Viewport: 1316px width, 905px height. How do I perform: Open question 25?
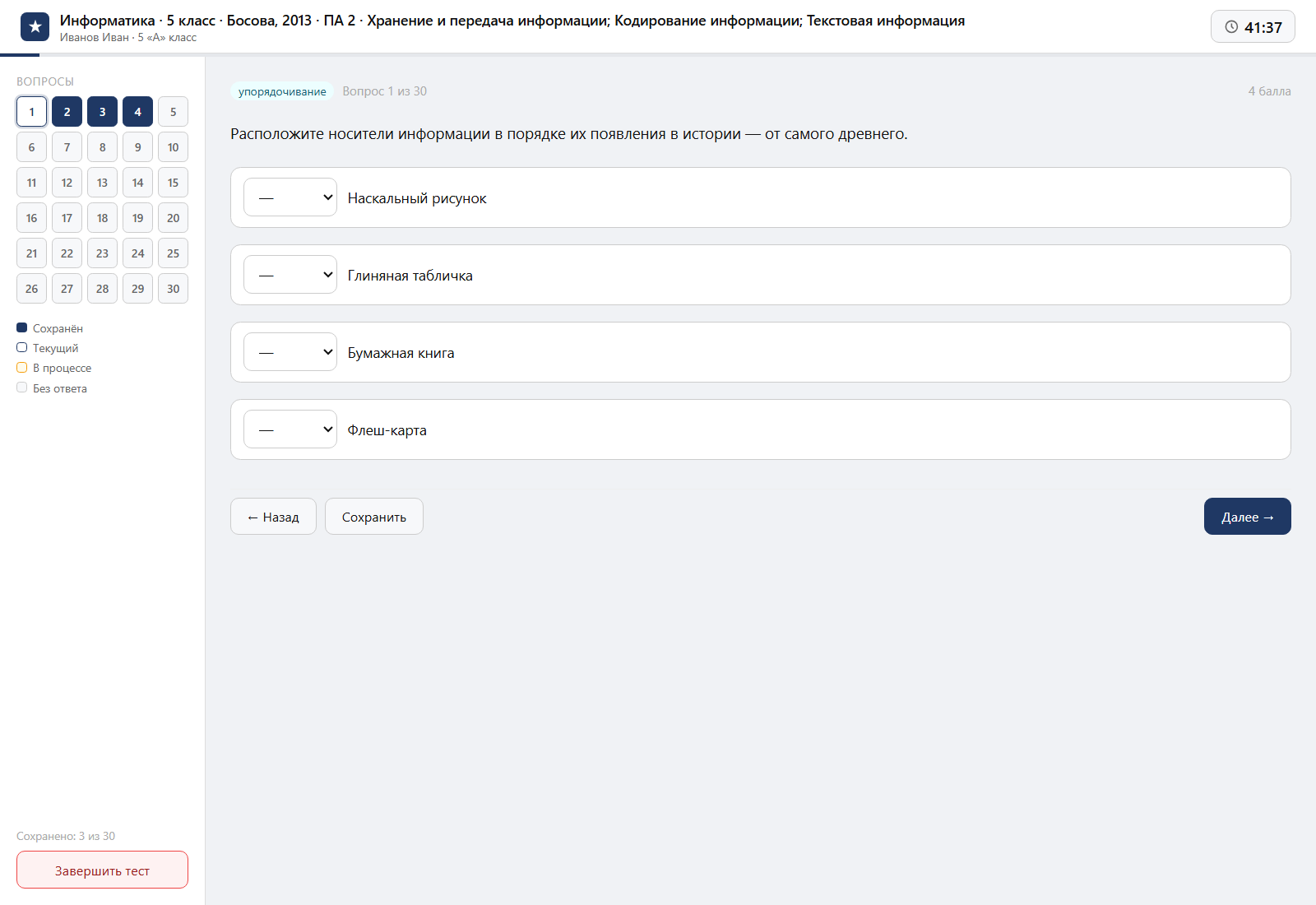click(x=173, y=253)
